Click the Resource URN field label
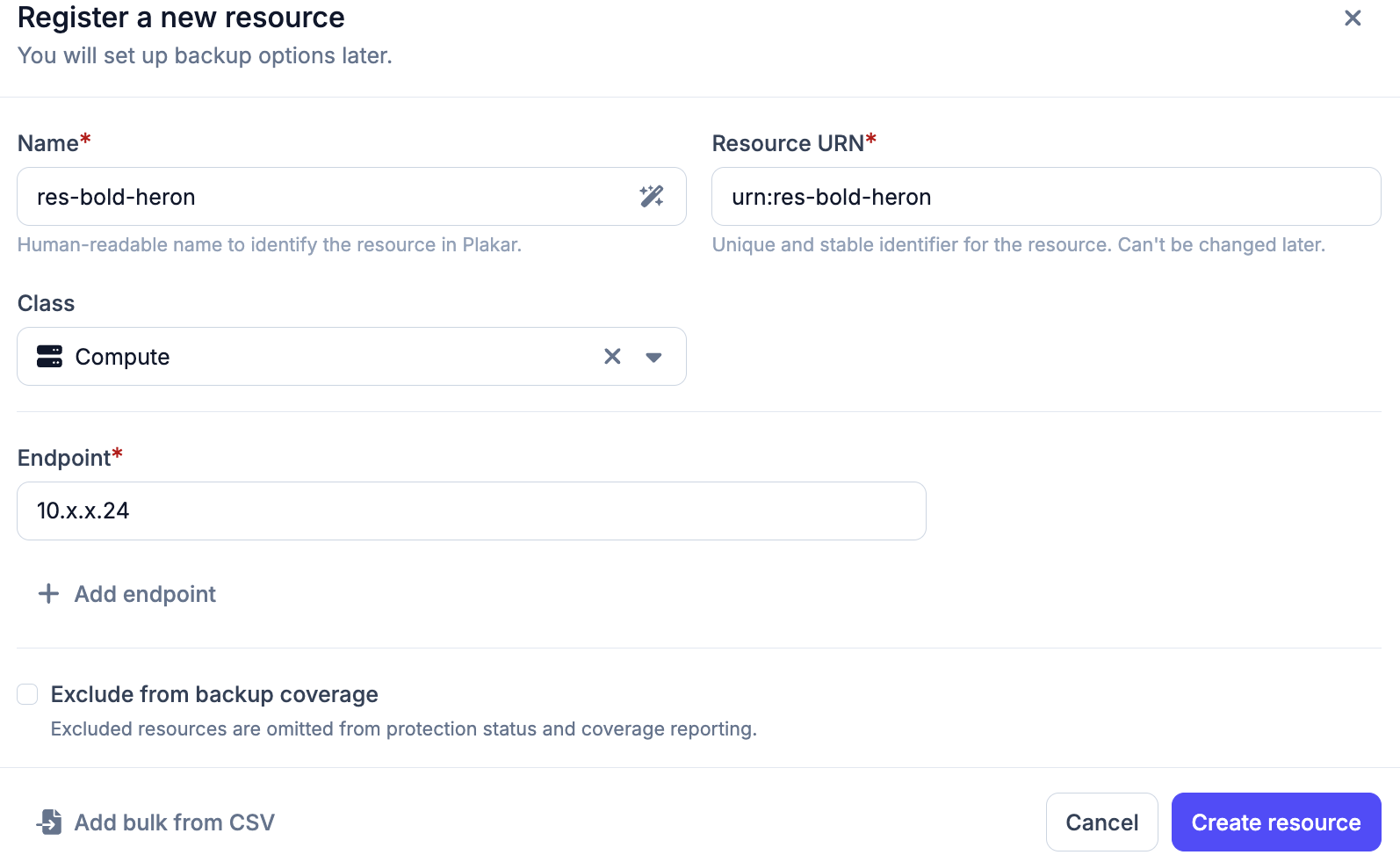The width and height of the screenshot is (1400, 855). coord(788,143)
